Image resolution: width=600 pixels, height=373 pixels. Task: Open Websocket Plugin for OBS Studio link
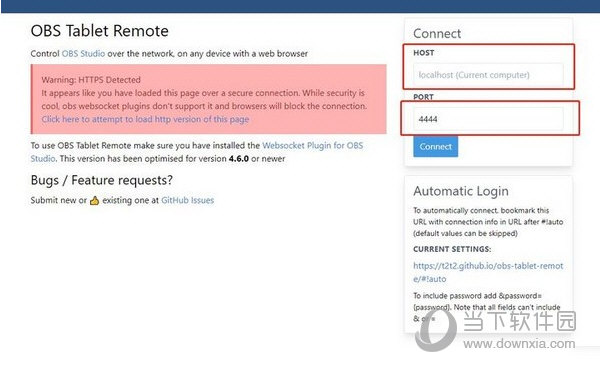pos(197,152)
